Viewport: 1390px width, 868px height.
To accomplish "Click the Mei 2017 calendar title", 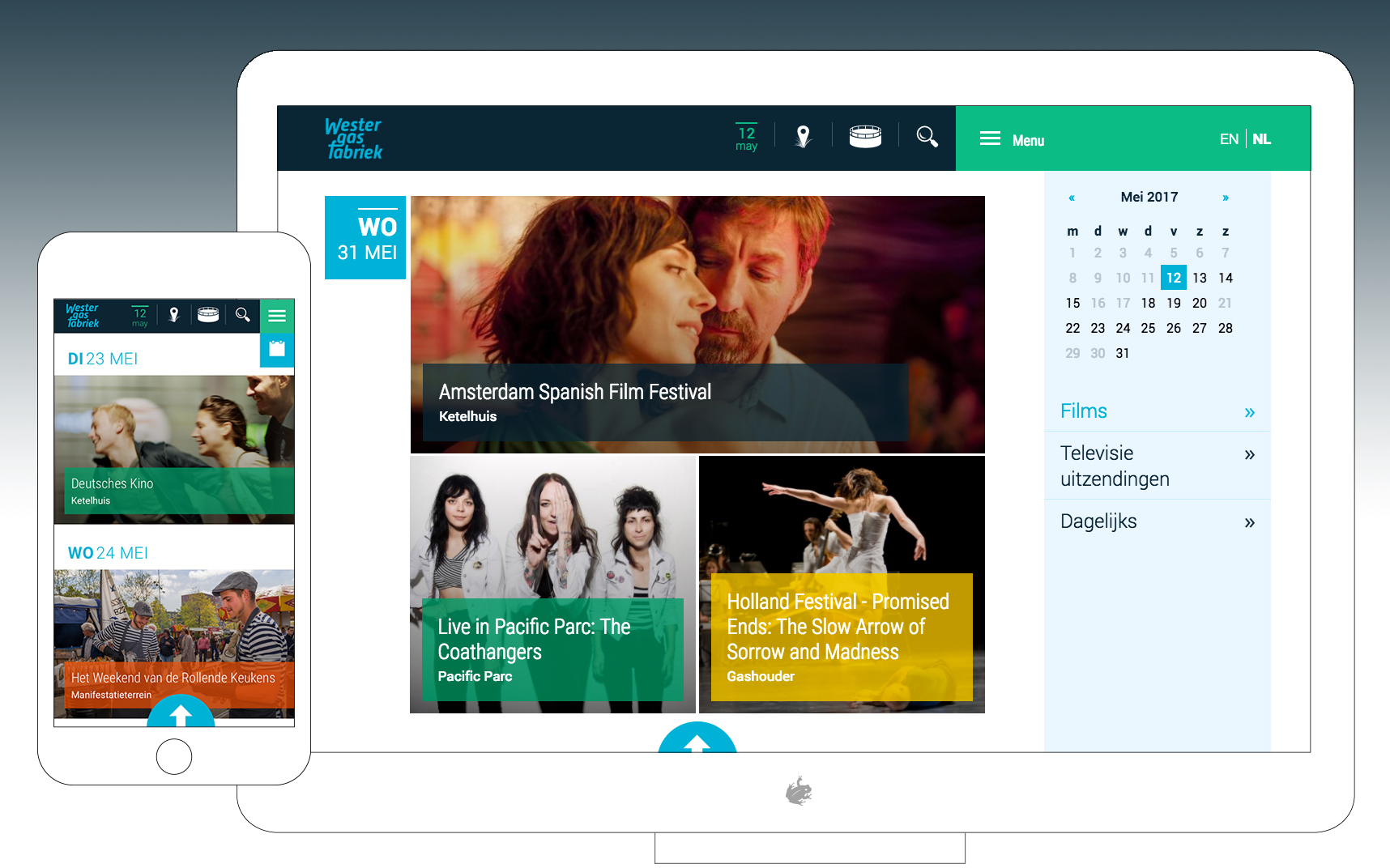I will click(x=1149, y=197).
